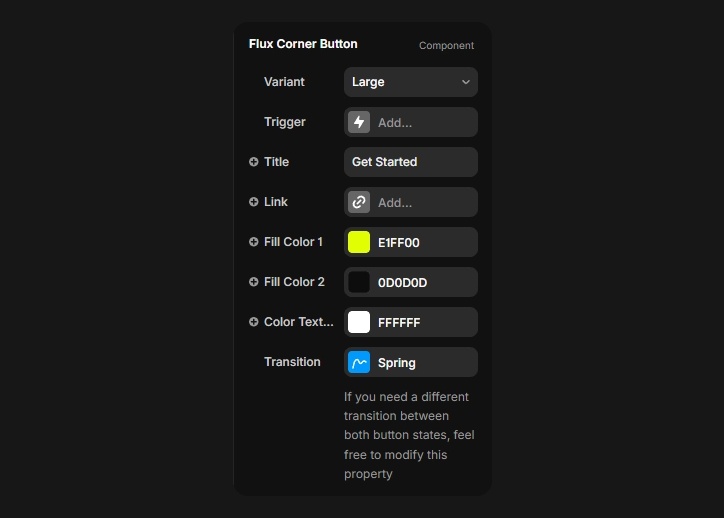724x518 pixels.
Task: Open the Transition Spring selector
Action: coord(422,362)
